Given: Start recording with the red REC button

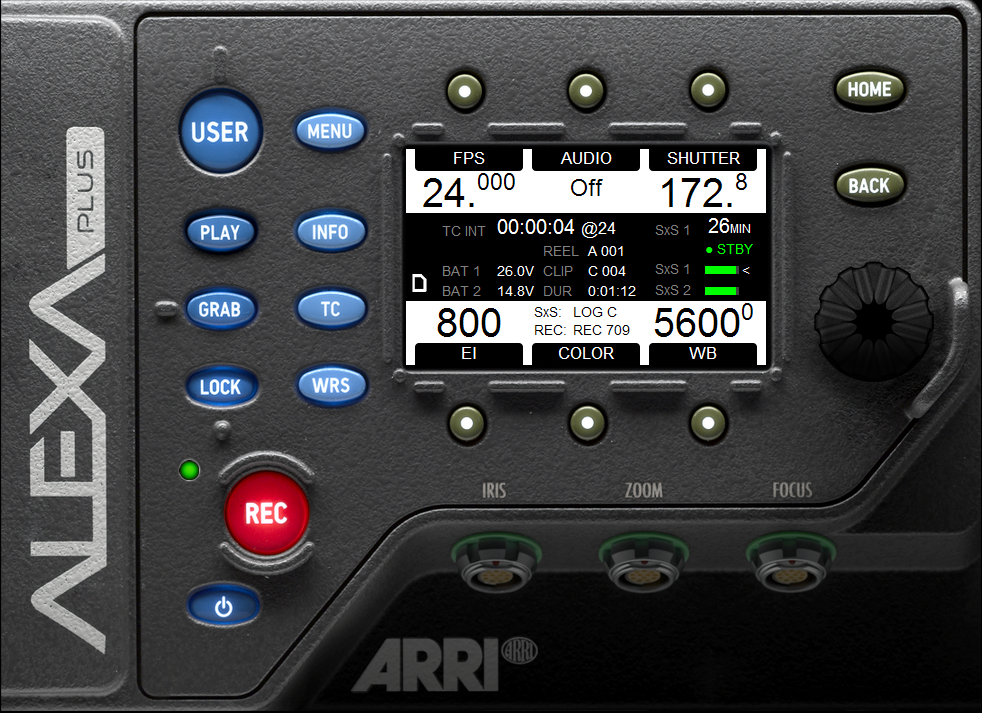Looking at the screenshot, I should tap(267, 513).
